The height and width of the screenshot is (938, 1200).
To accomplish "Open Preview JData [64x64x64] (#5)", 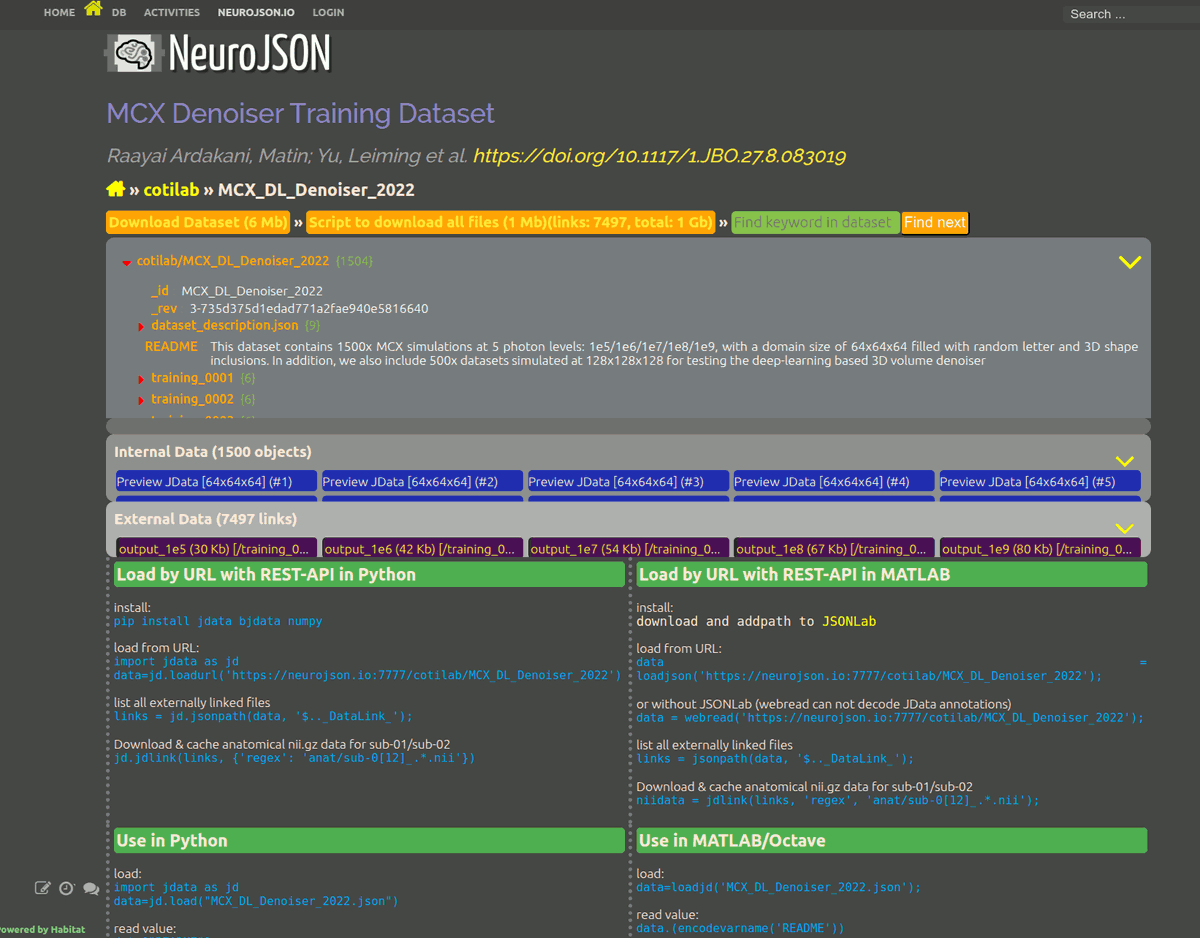I will (x=1040, y=481).
